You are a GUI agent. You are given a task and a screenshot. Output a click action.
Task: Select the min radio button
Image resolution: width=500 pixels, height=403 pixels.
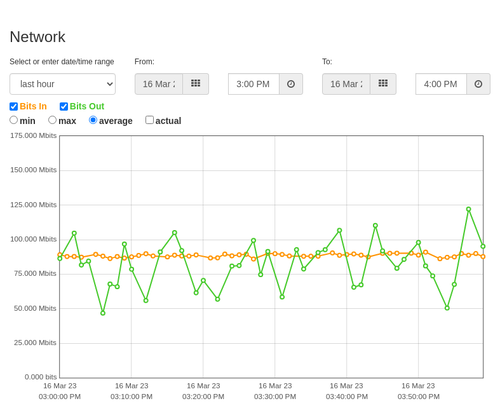(13, 120)
